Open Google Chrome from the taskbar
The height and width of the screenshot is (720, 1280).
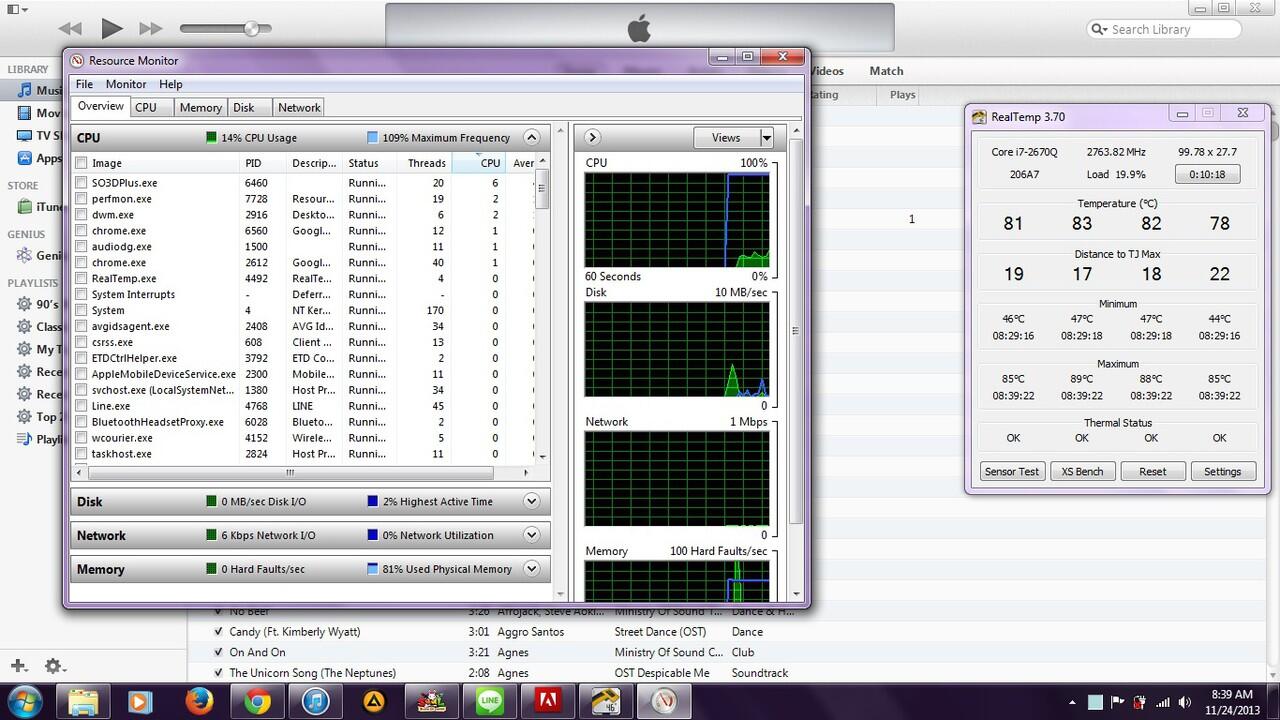pos(256,701)
